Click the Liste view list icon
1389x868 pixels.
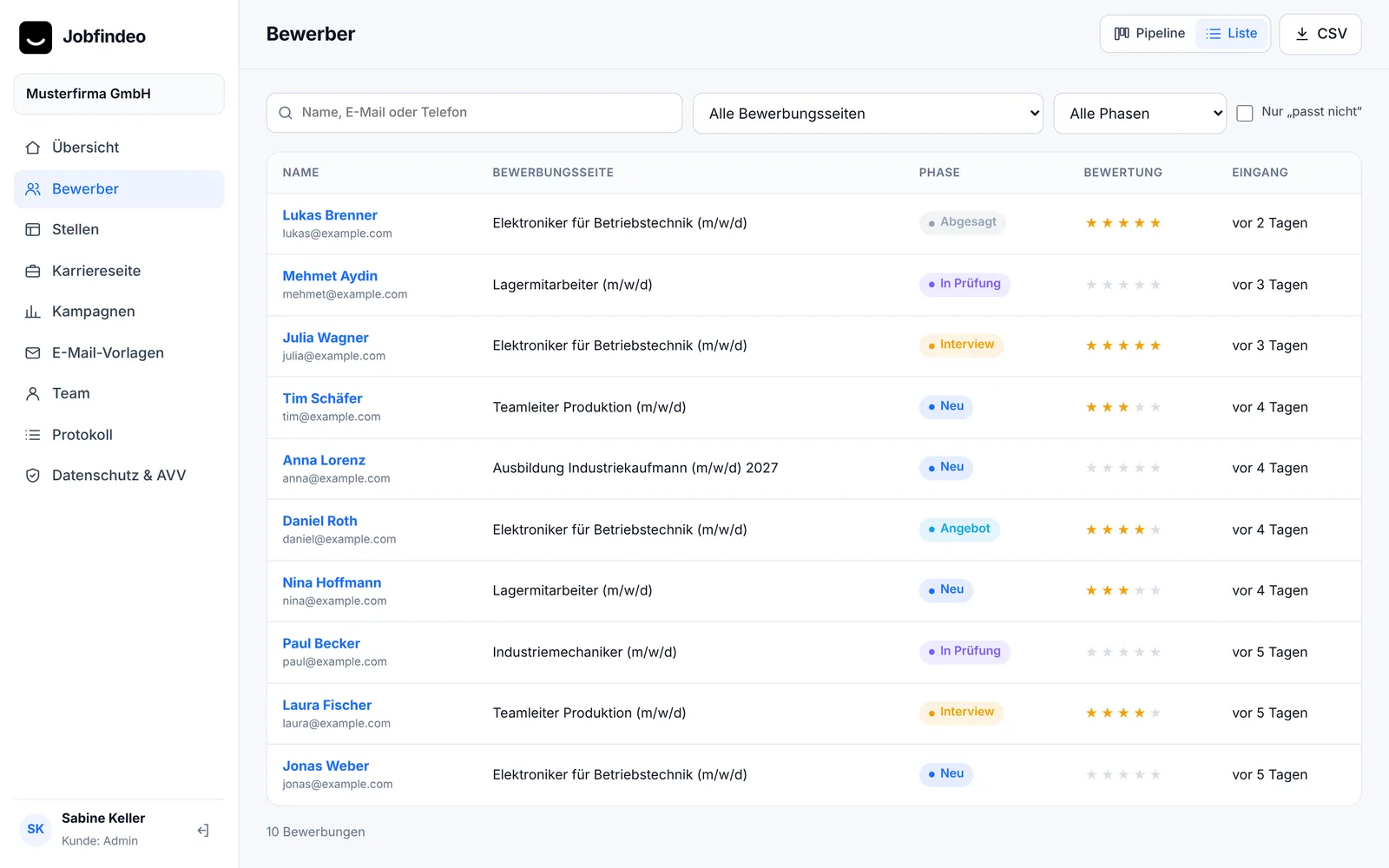coord(1214,34)
